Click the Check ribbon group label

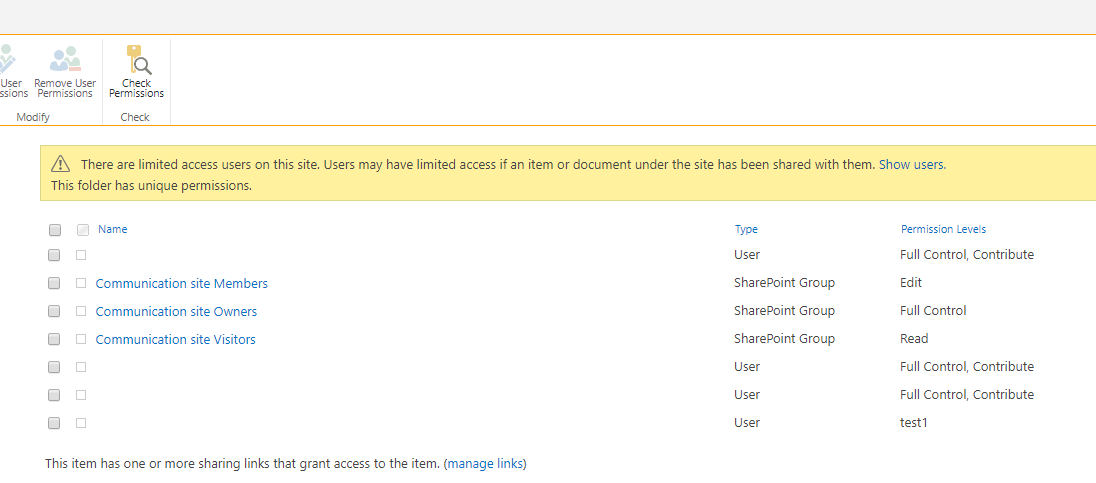click(x=135, y=117)
